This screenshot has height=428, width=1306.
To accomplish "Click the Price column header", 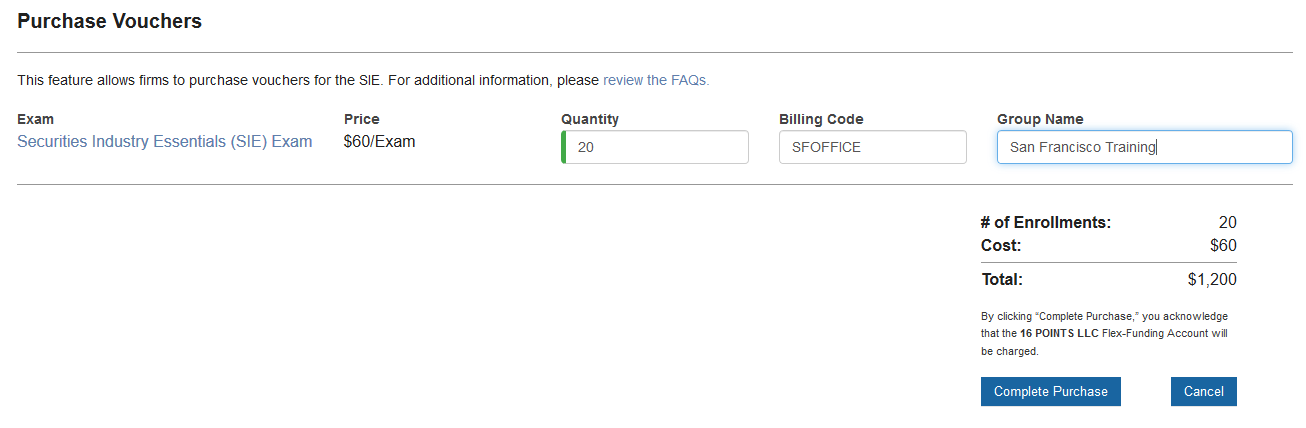I will click(x=361, y=119).
